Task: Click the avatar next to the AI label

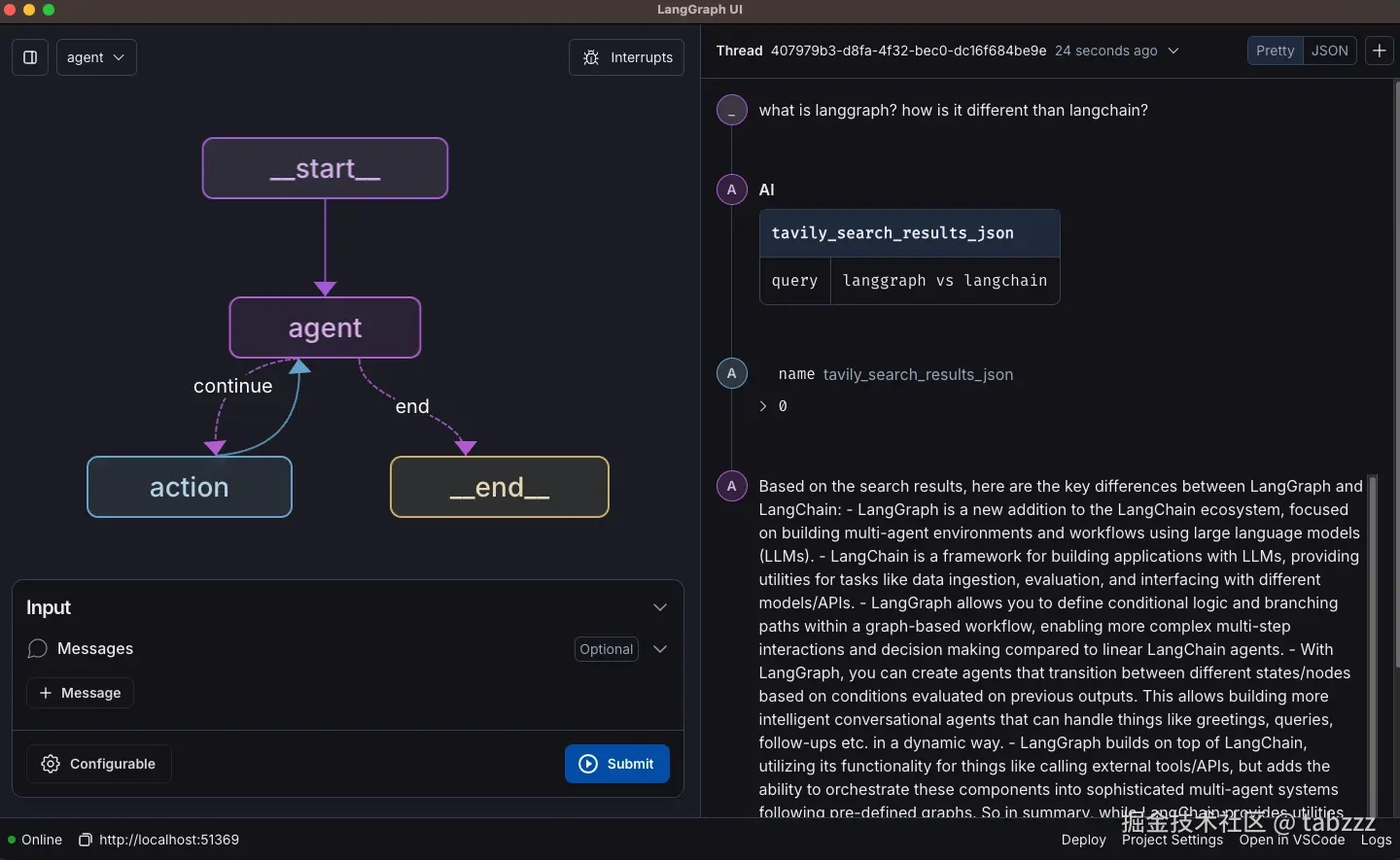Action: click(x=731, y=189)
